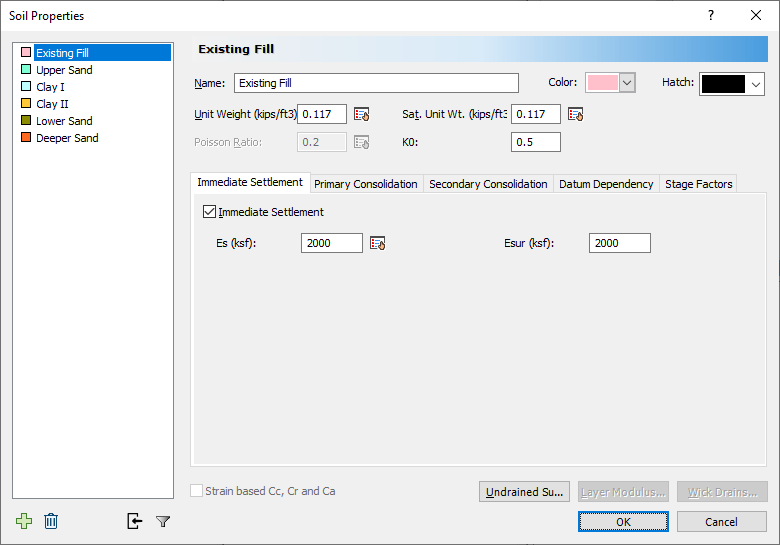Viewport: 780px width, 545px height.
Task: Select Clay I in the soil list
Action: point(50,87)
